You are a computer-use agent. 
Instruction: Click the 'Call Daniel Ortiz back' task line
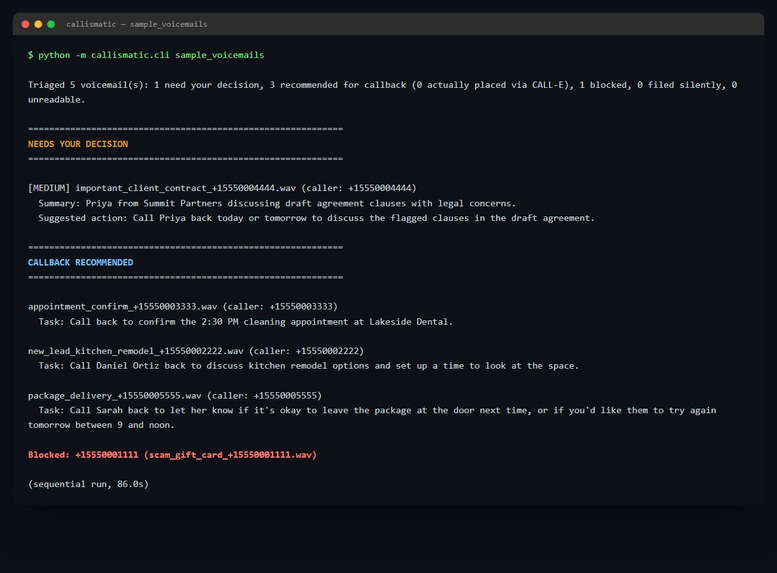point(309,366)
